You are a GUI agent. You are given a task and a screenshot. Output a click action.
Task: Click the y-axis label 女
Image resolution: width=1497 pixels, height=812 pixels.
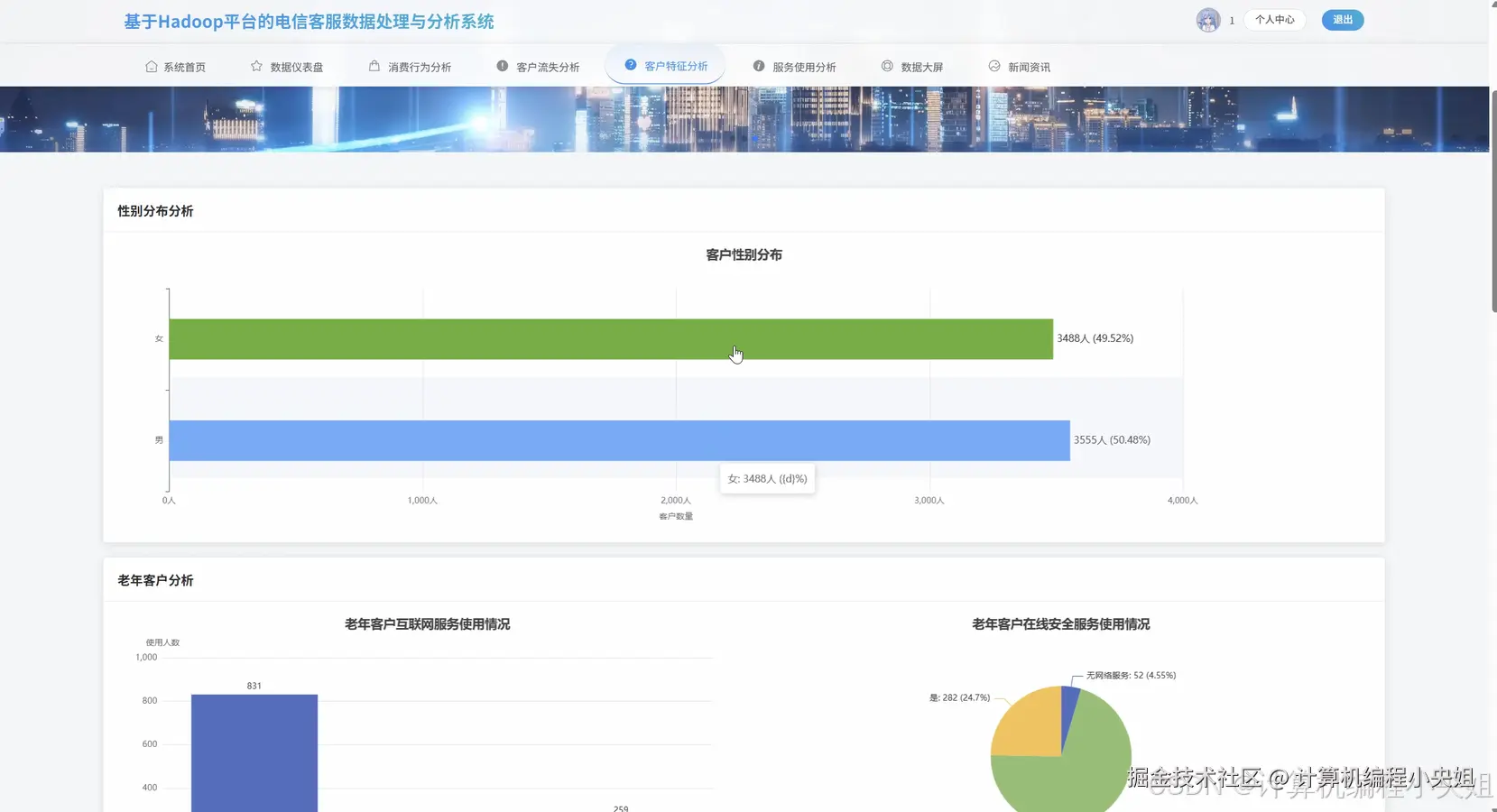click(x=159, y=339)
